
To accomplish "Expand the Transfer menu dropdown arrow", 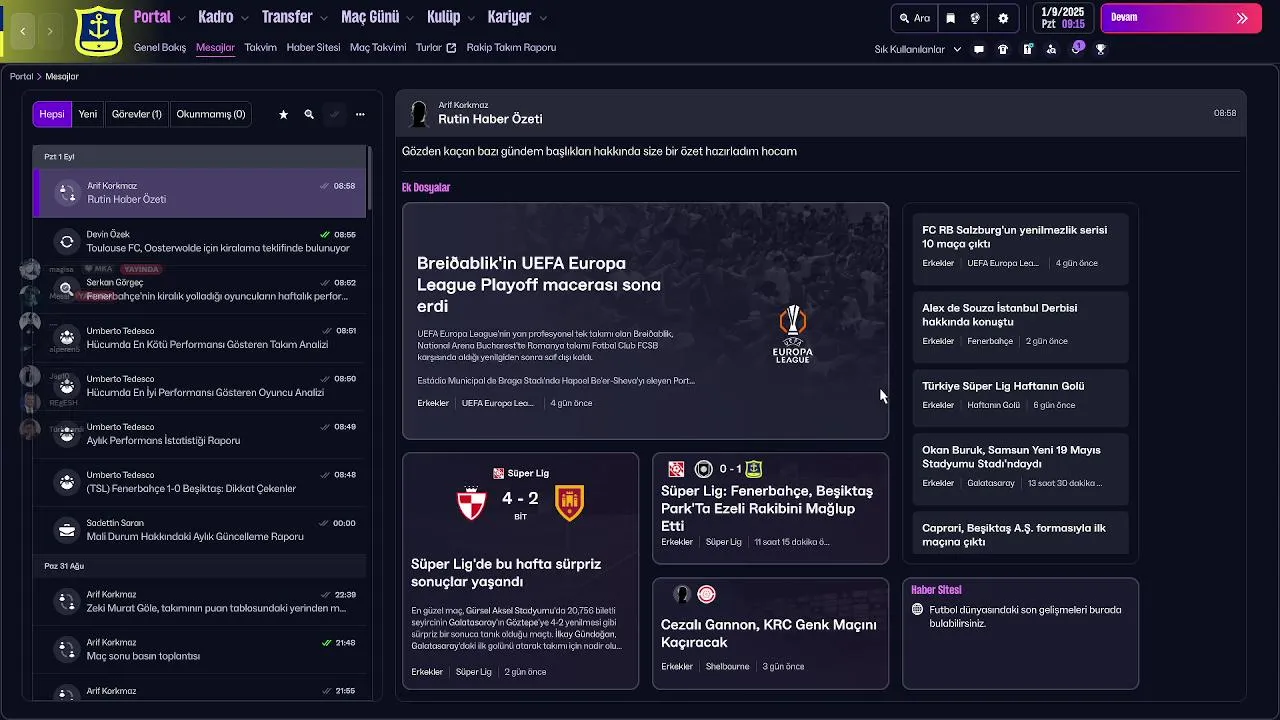I will (323, 18).
